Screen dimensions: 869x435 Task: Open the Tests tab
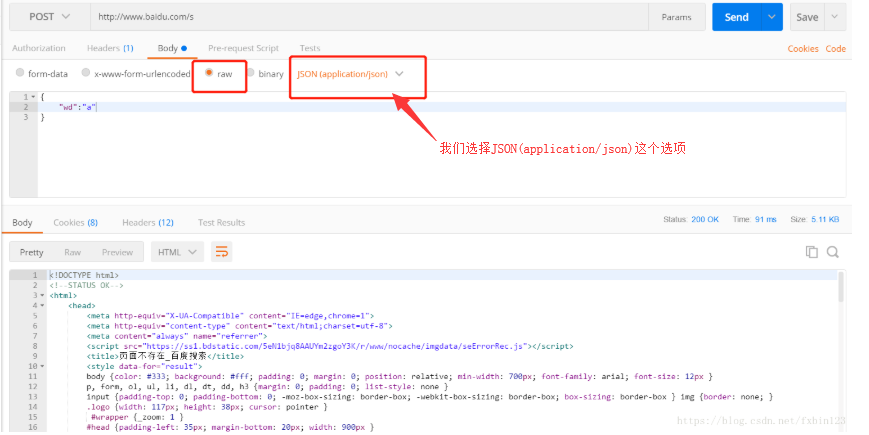pyautogui.click(x=310, y=48)
